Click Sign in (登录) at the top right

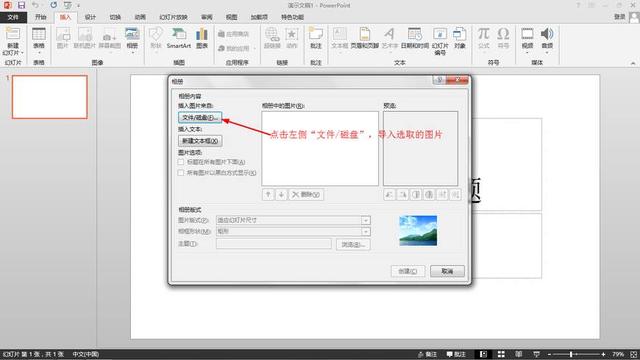point(620,17)
